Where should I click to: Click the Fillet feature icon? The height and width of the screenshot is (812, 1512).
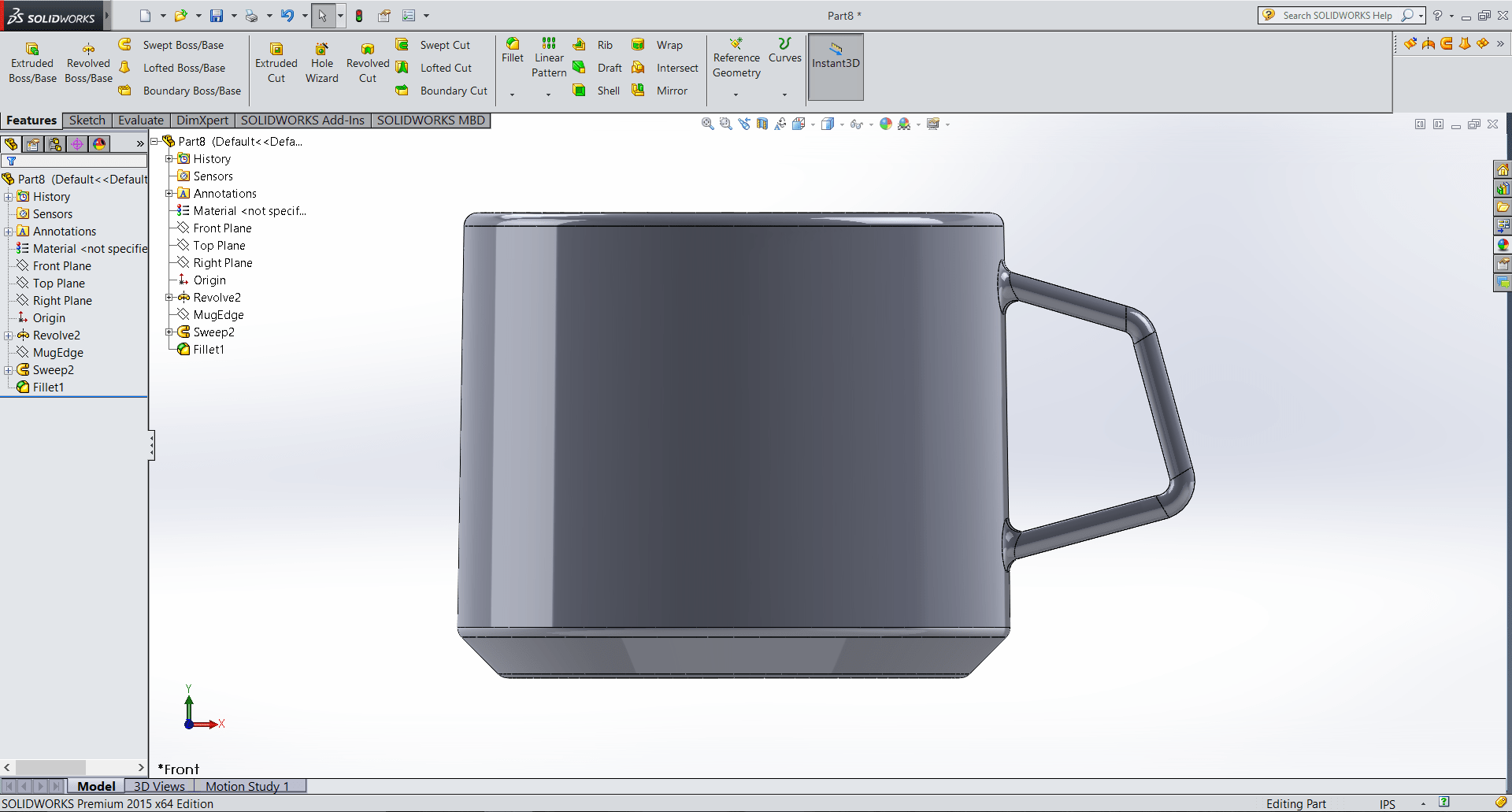click(x=513, y=50)
